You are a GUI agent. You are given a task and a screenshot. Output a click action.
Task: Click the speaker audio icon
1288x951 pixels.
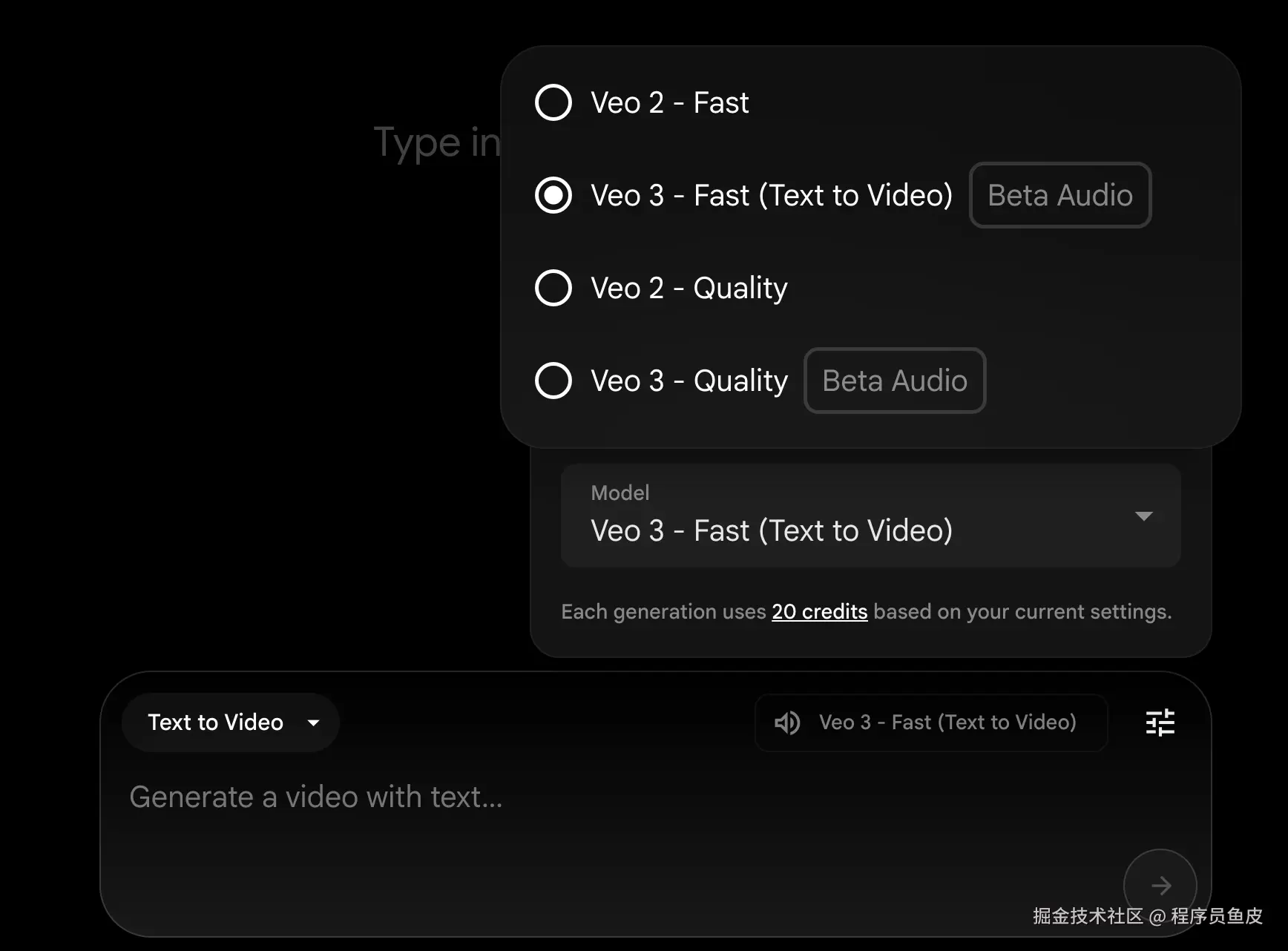(x=787, y=723)
